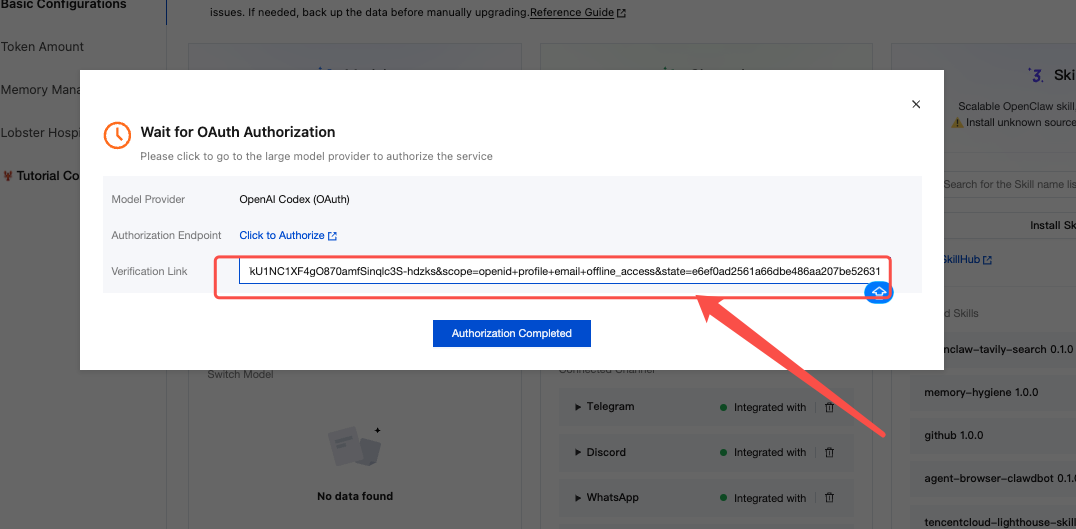Click the external link icon beside Click to Authorize
This screenshot has height=529, width=1076.
pos(333,236)
